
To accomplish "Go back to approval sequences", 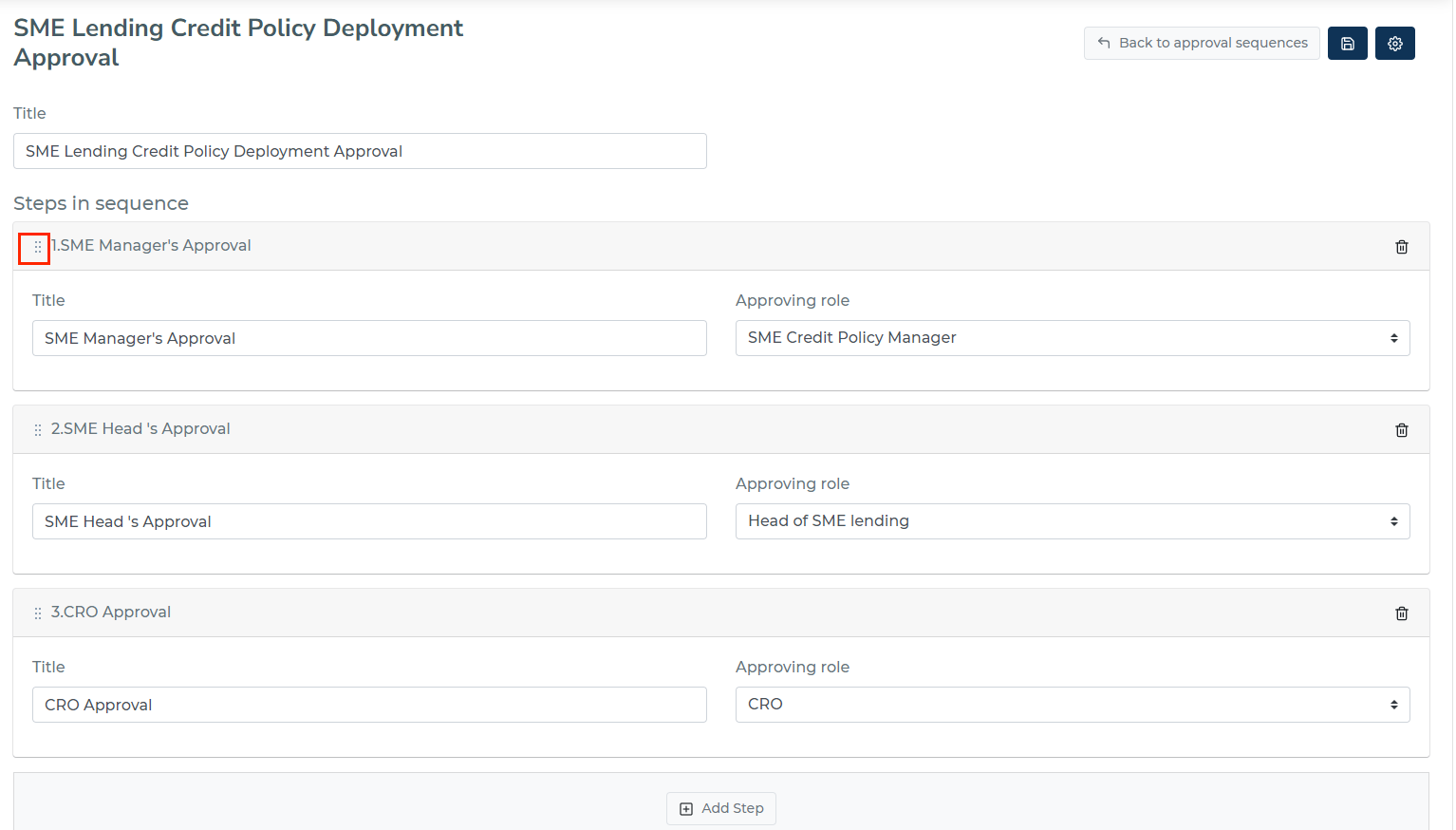I will [1202, 43].
